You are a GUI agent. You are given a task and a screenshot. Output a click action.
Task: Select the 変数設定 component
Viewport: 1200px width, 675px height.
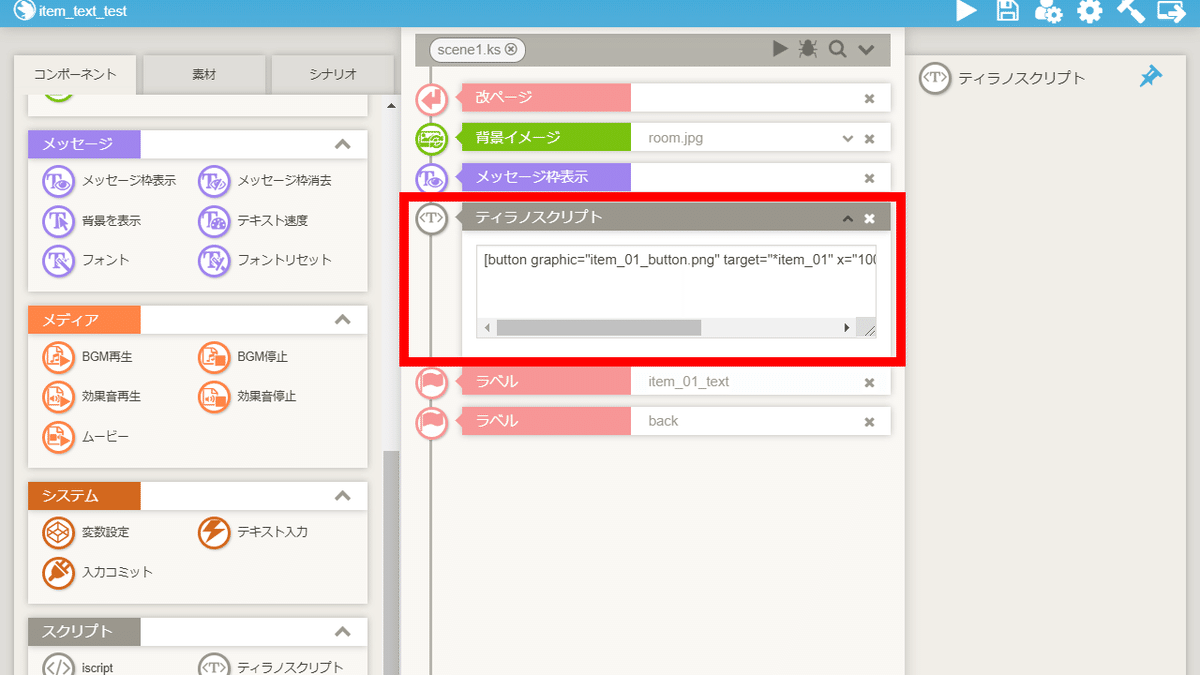click(86, 533)
